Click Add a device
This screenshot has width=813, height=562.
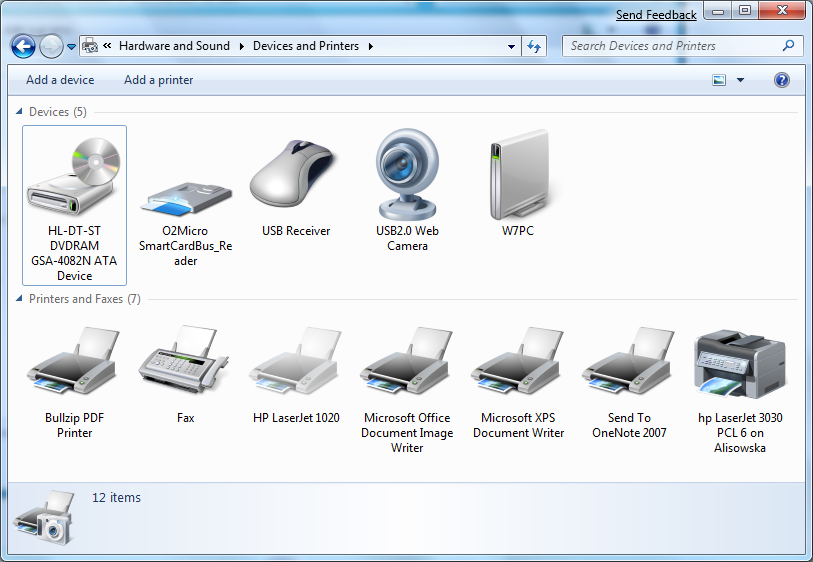(x=60, y=80)
